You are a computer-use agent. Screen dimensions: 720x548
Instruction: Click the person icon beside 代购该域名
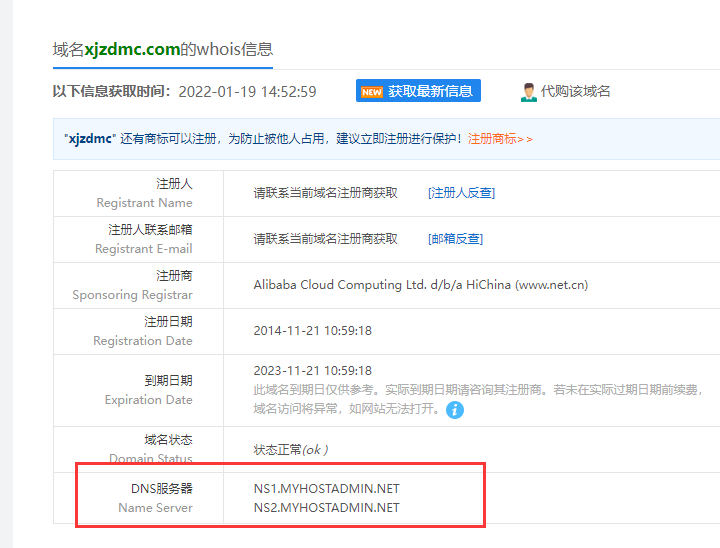528,92
